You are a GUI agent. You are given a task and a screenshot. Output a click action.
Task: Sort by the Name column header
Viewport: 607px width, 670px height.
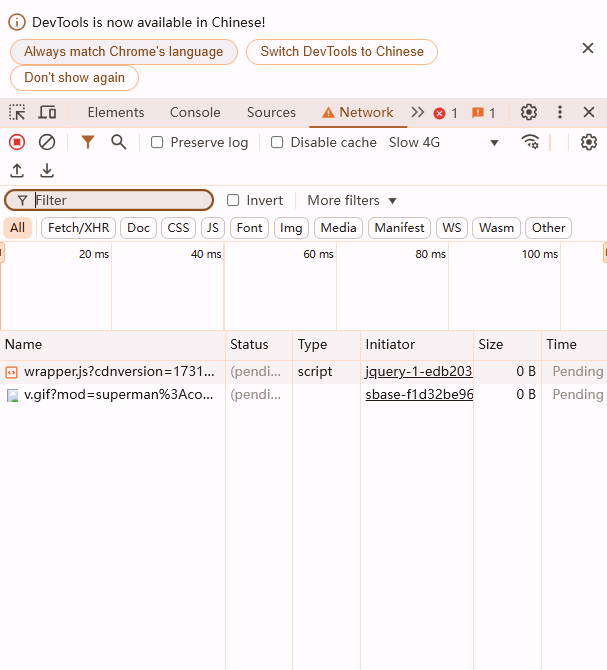112,344
